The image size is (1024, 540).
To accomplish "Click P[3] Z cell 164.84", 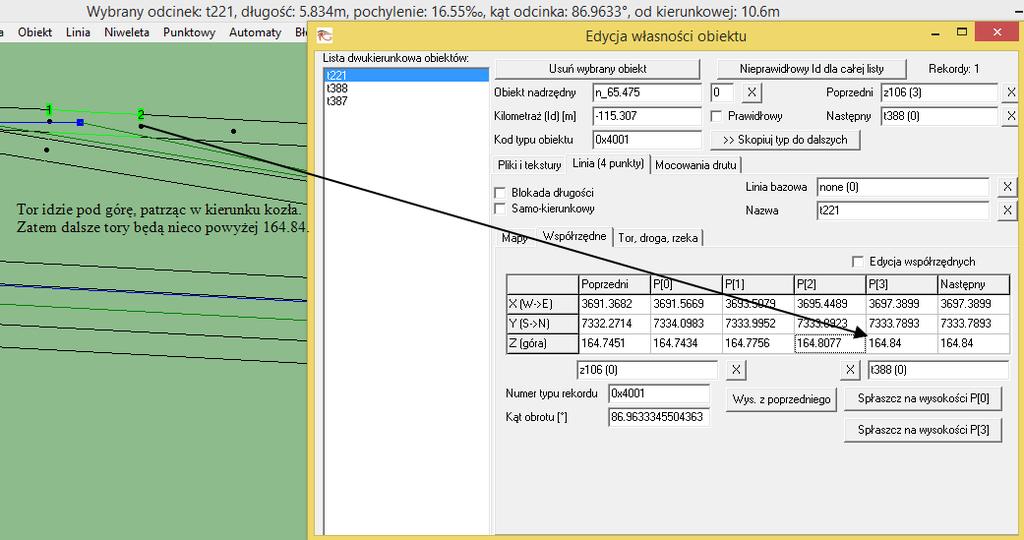I will pos(902,343).
